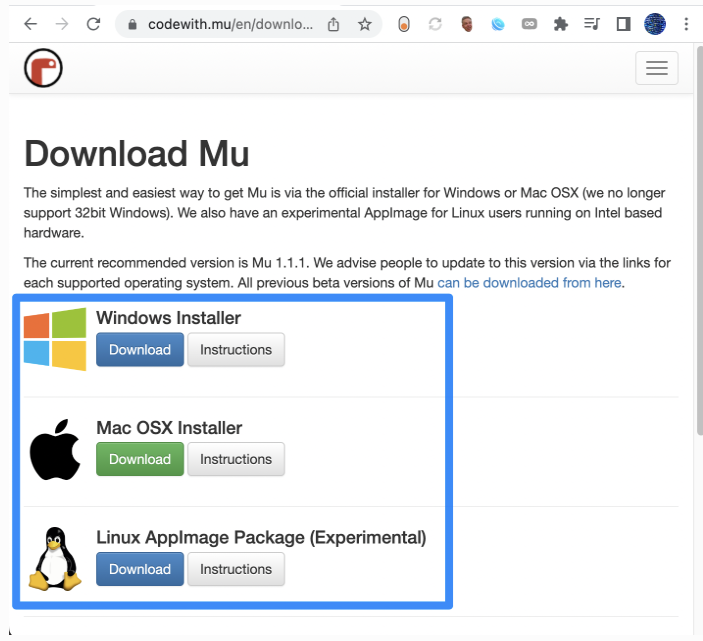
Task: Open Instructions for Linux AppImage Package
Action: (x=236, y=569)
